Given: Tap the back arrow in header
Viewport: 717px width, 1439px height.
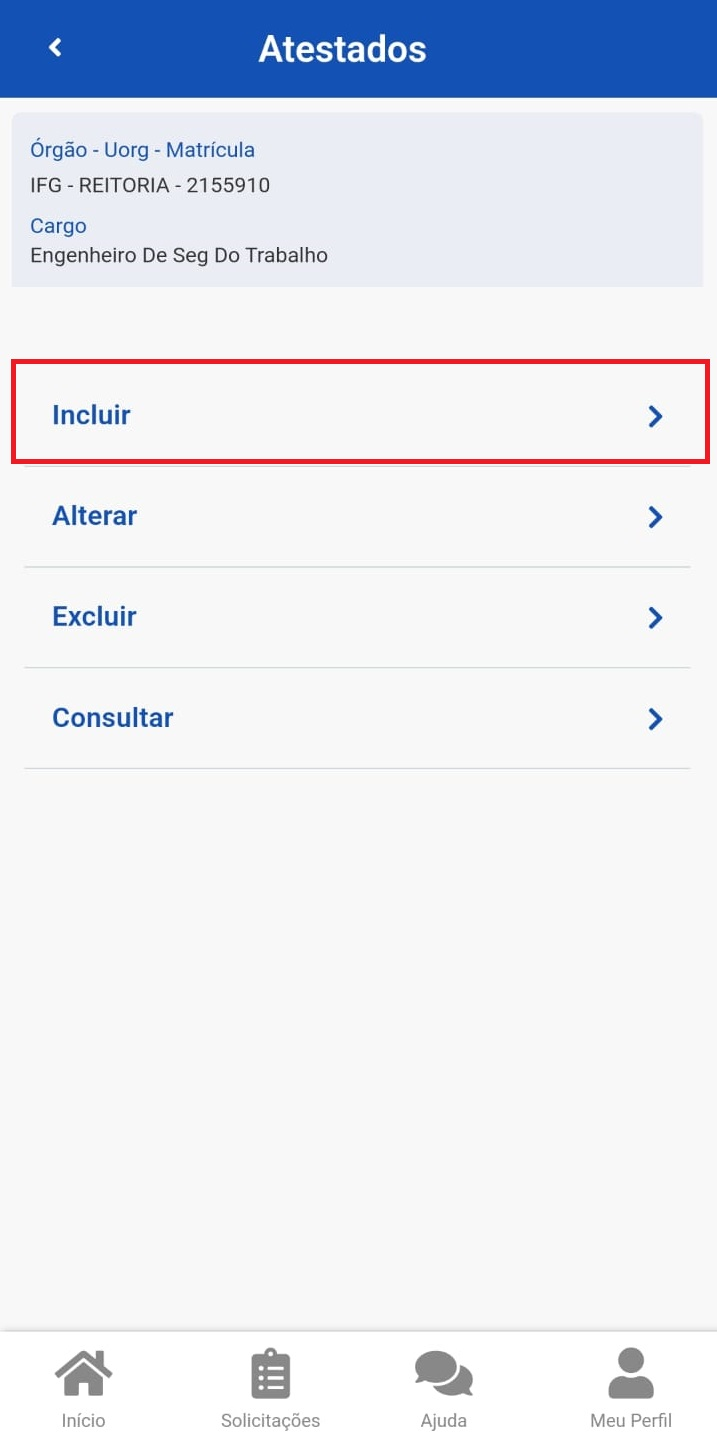Looking at the screenshot, I should [56, 48].
